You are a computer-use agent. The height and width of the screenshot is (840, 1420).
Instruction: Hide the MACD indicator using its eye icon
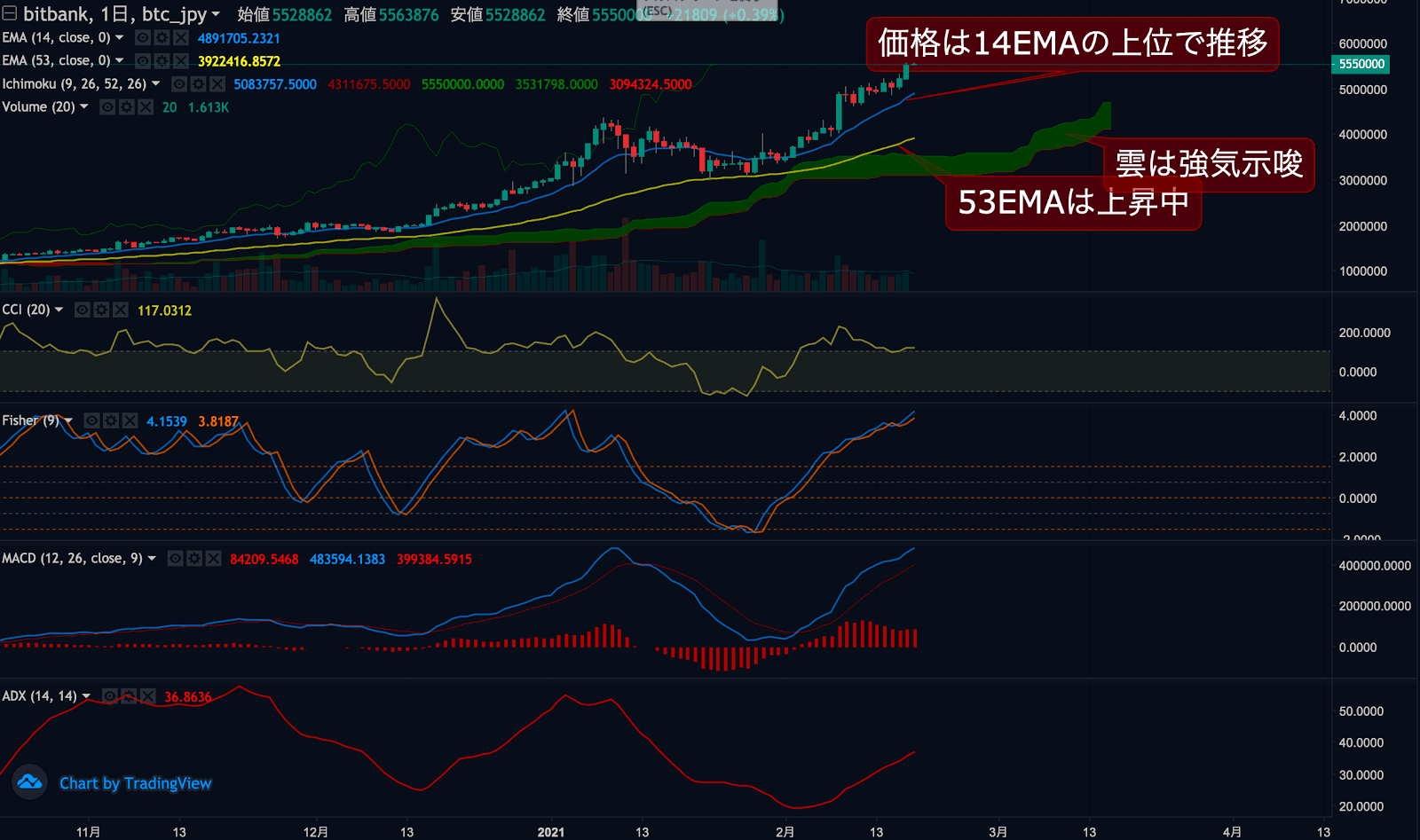175,559
